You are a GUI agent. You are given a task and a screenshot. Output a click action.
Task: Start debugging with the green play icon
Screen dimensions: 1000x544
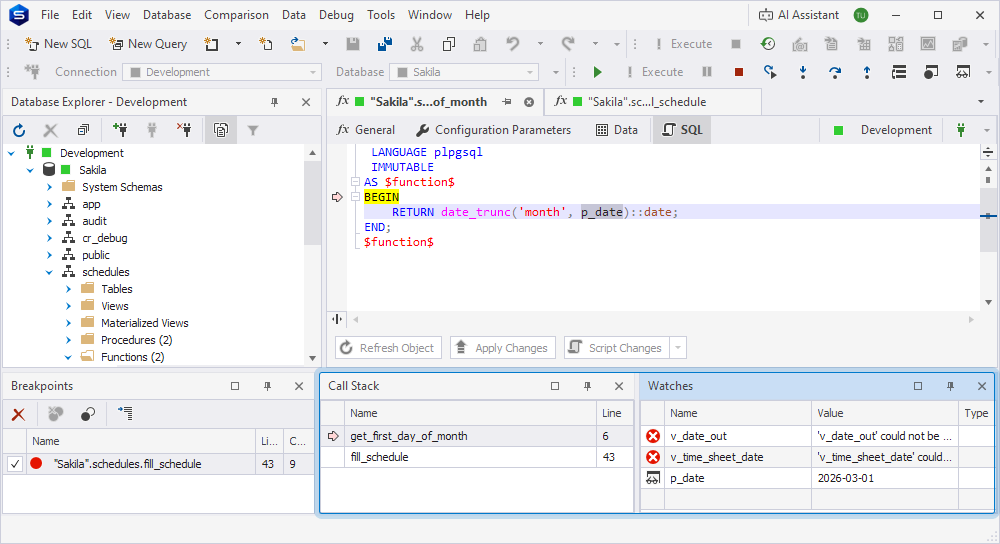click(x=598, y=72)
